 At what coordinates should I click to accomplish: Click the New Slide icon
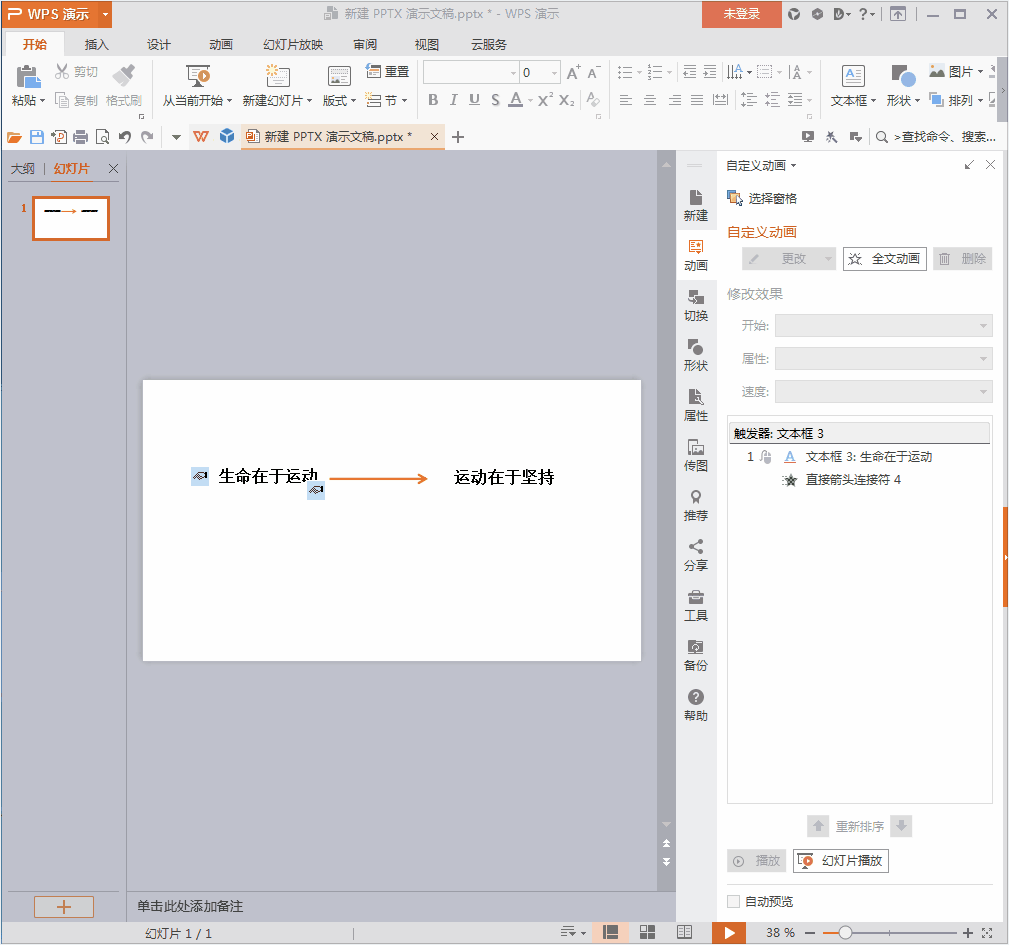(x=277, y=76)
